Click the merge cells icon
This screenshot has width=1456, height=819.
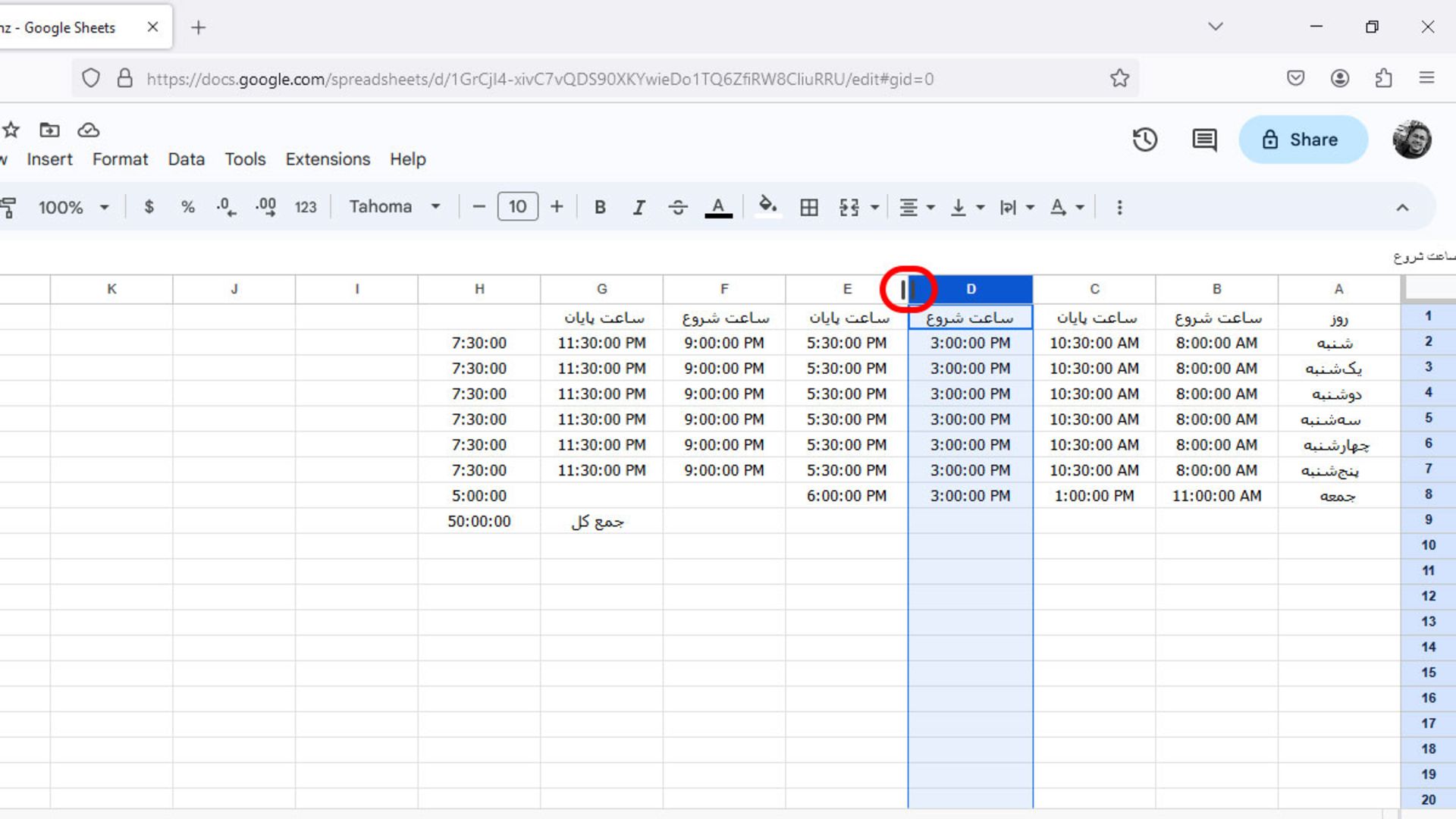tap(850, 207)
